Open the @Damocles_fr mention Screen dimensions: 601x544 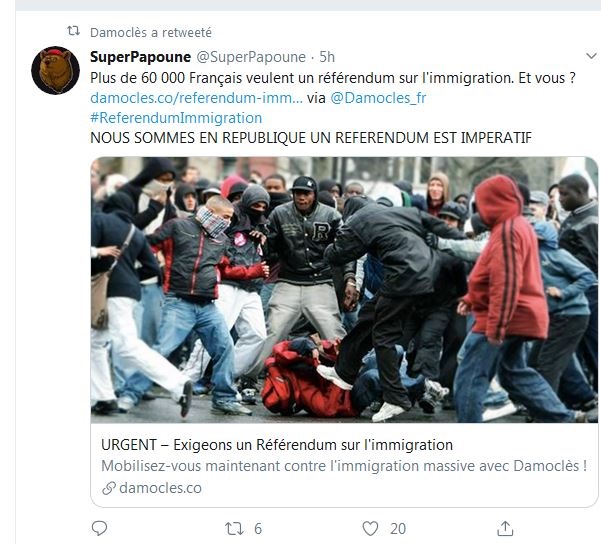pyautogui.click(x=378, y=98)
